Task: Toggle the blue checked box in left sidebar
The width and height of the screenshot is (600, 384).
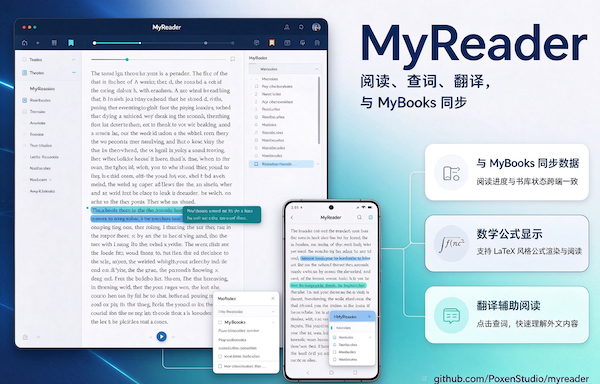Action: [24, 100]
